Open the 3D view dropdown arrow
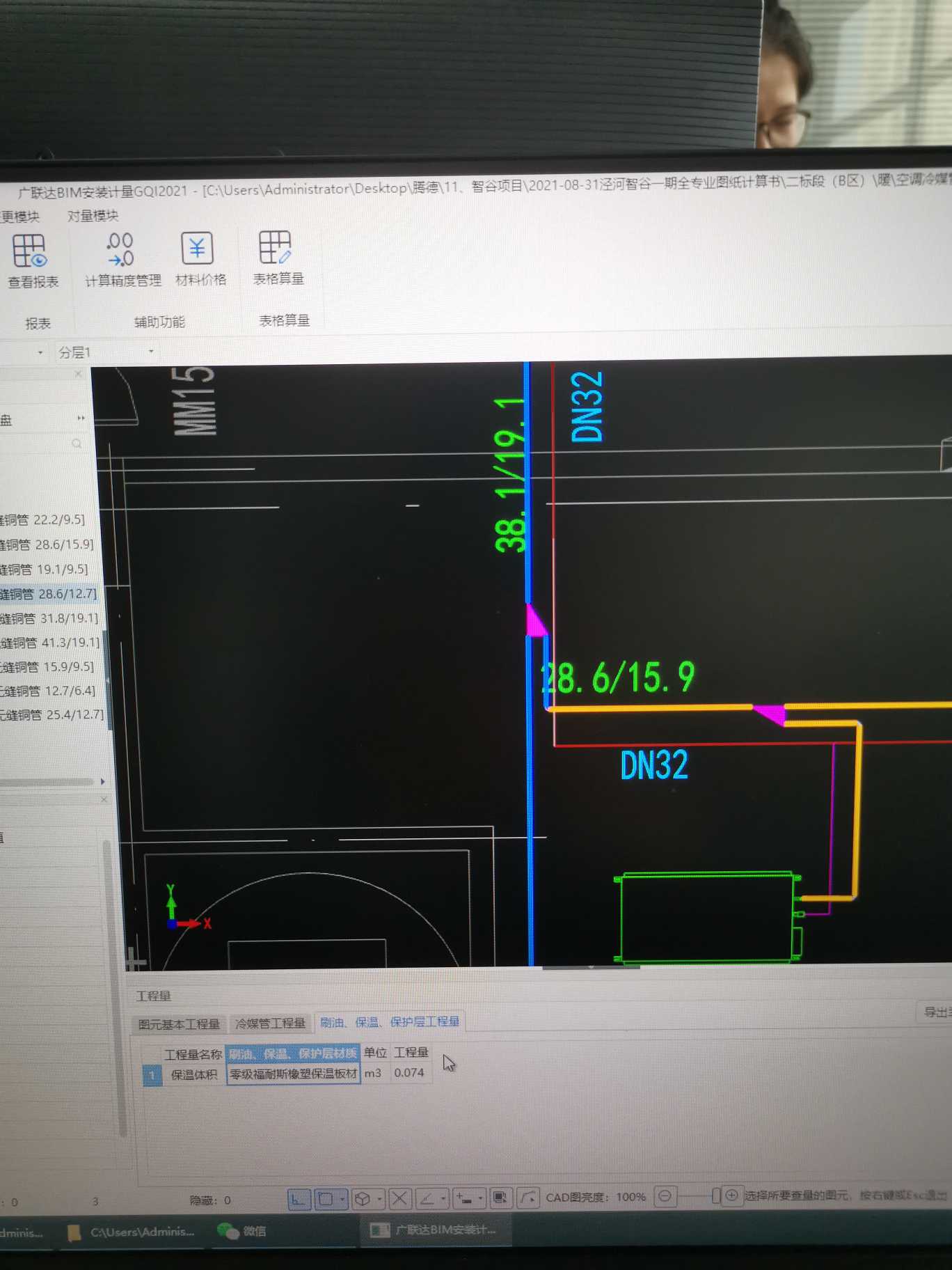The height and width of the screenshot is (1270, 952). pos(379,1199)
